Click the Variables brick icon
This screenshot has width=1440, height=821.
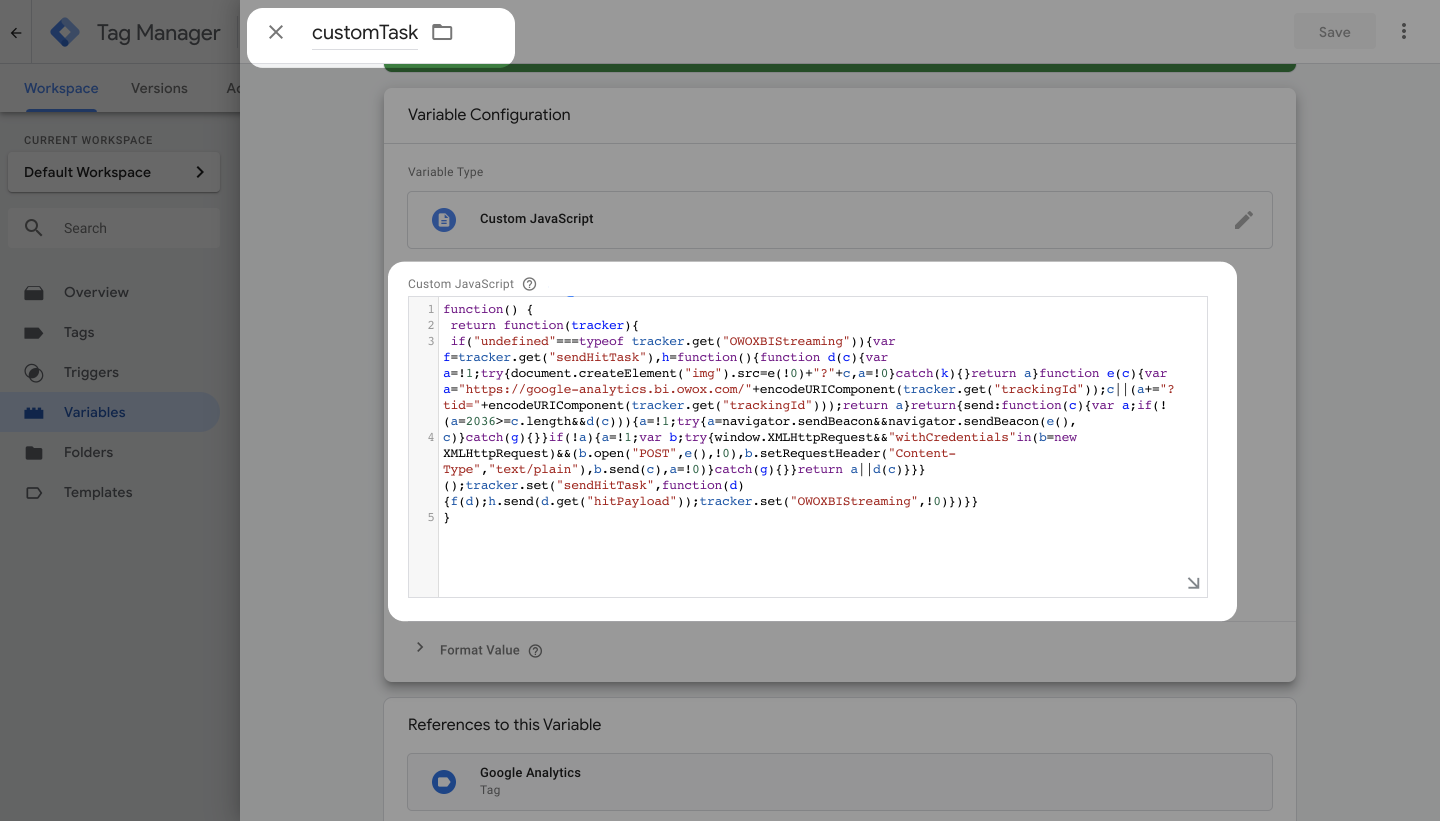point(34,412)
